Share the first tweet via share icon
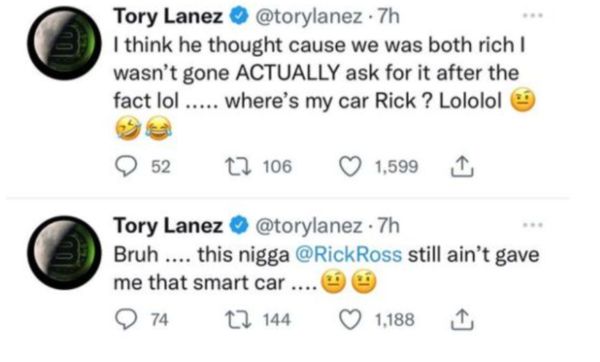This screenshot has width=600, height=362. 462,167
